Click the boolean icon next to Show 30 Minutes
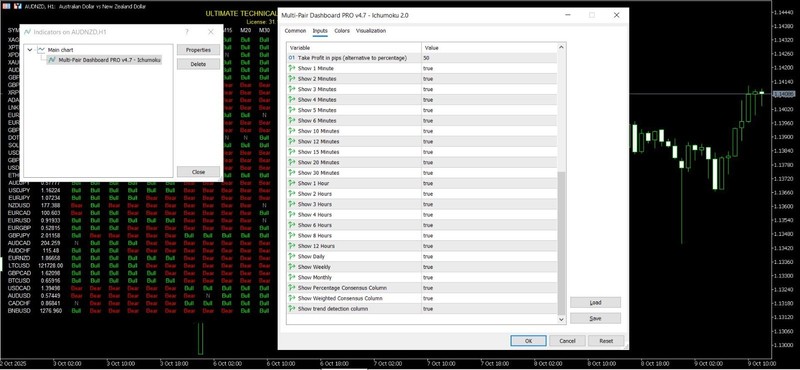 [292, 173]
